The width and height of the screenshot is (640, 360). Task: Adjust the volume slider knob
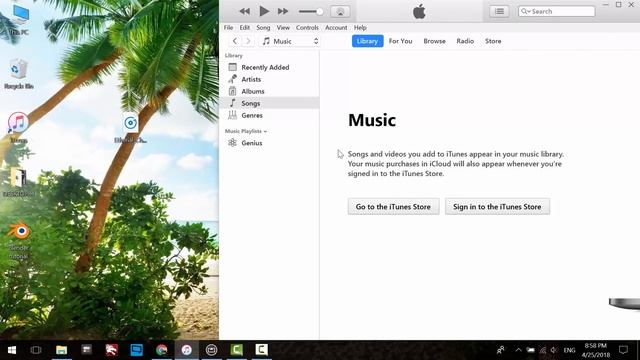(320, 11)
